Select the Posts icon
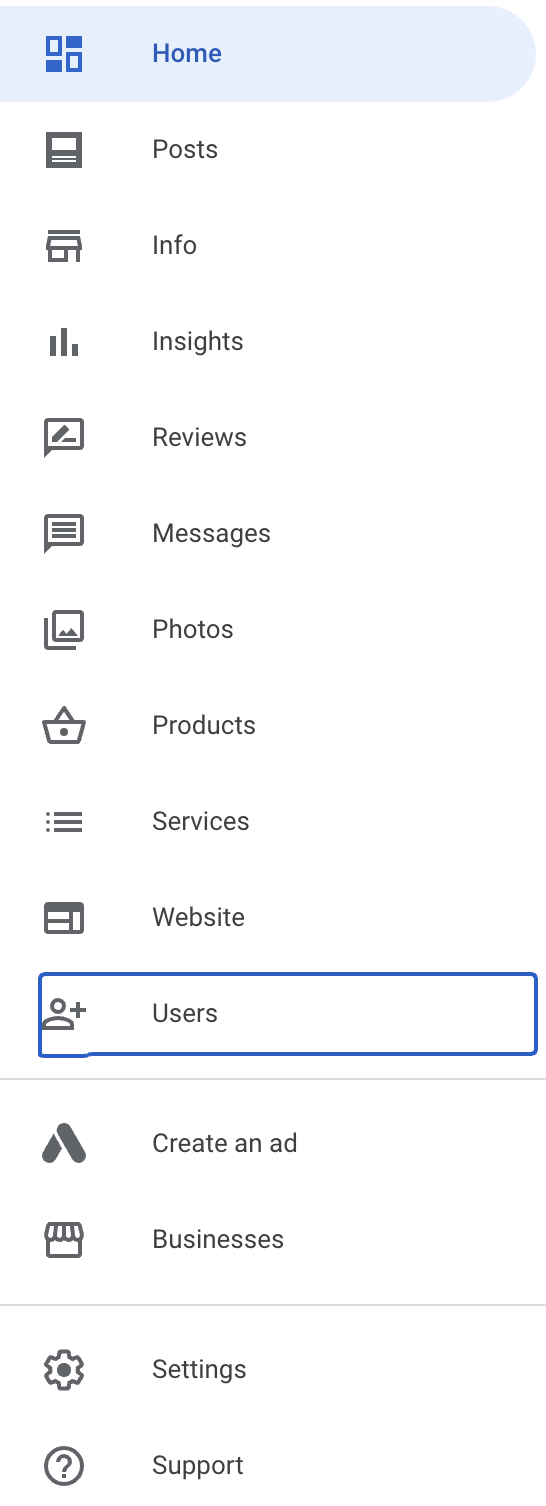 (x=64, y=150)
